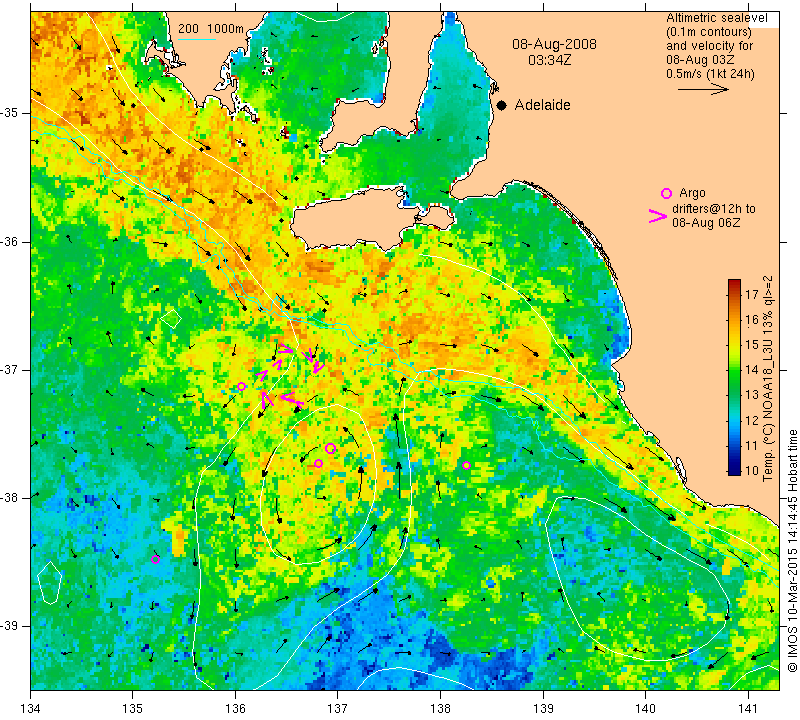Click the Argo float marker near 135.2E, 38.5S
Screen dimensions: 800x720
click(x=156, y=559)
